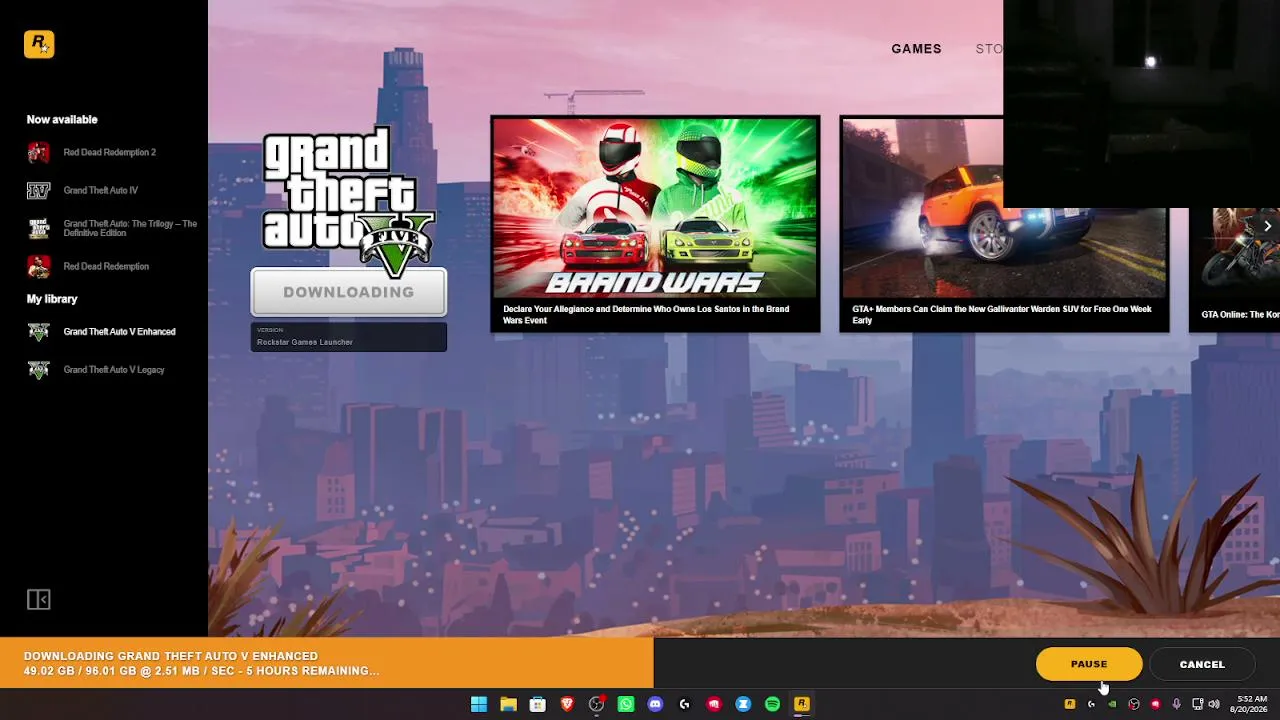Open the Brand Wars news image

click(655, 208)
